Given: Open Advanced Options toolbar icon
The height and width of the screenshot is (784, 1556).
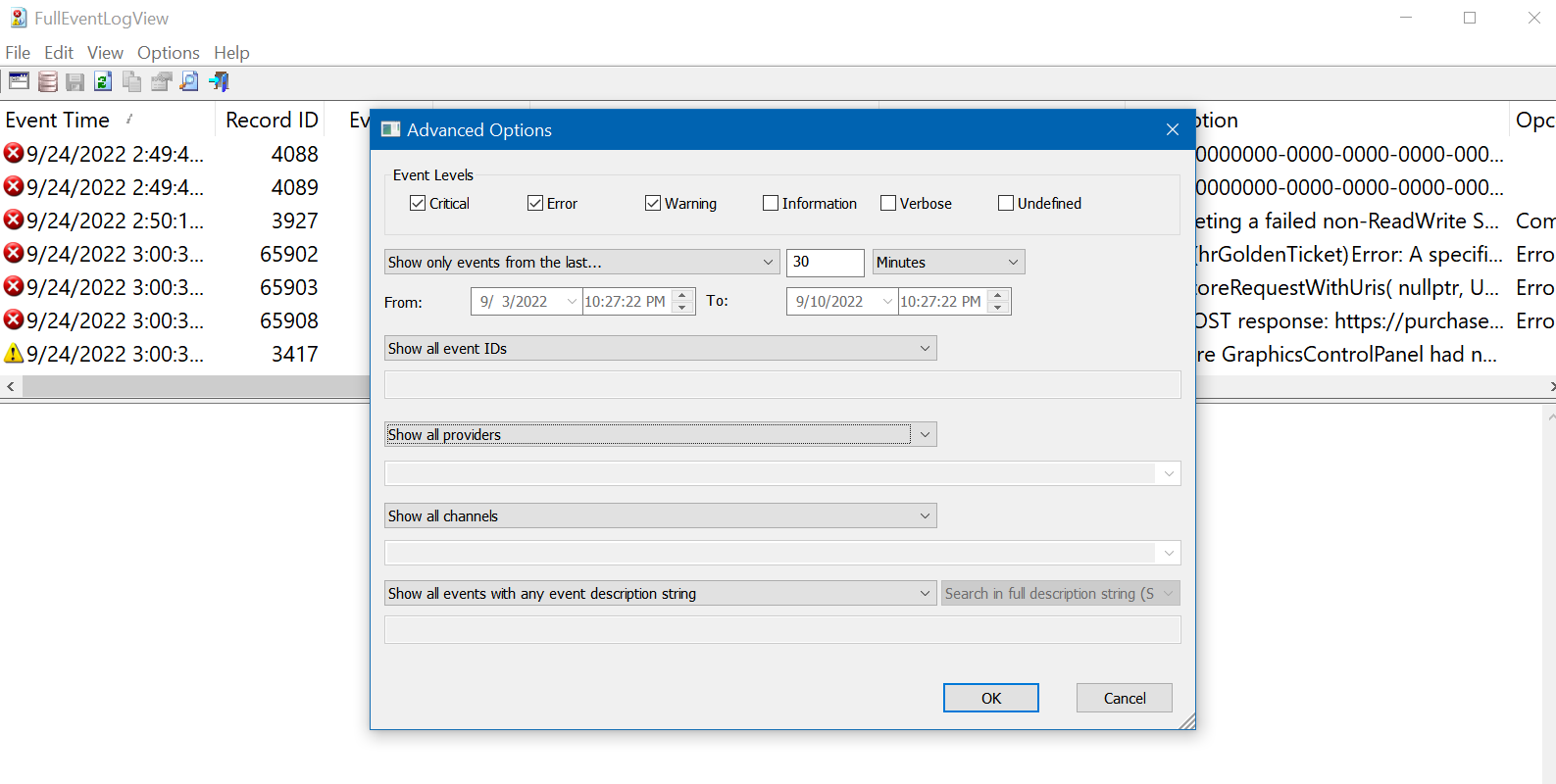Looking at the screenshot, I should [19, 81].
